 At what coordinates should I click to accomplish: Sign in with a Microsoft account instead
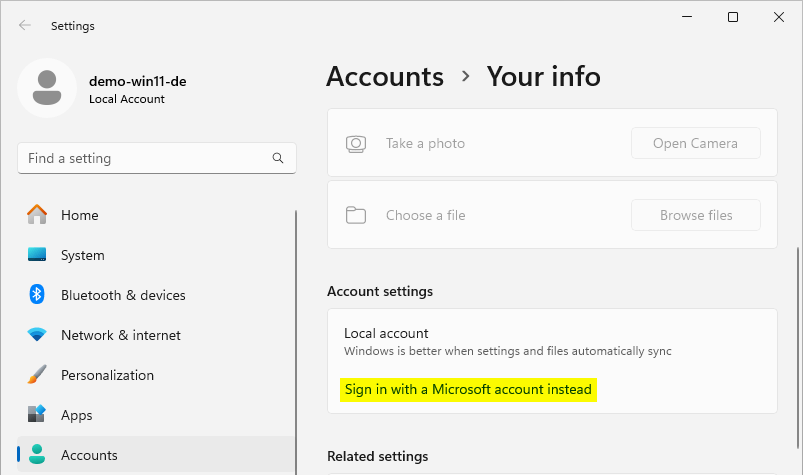tap(468, 390)
